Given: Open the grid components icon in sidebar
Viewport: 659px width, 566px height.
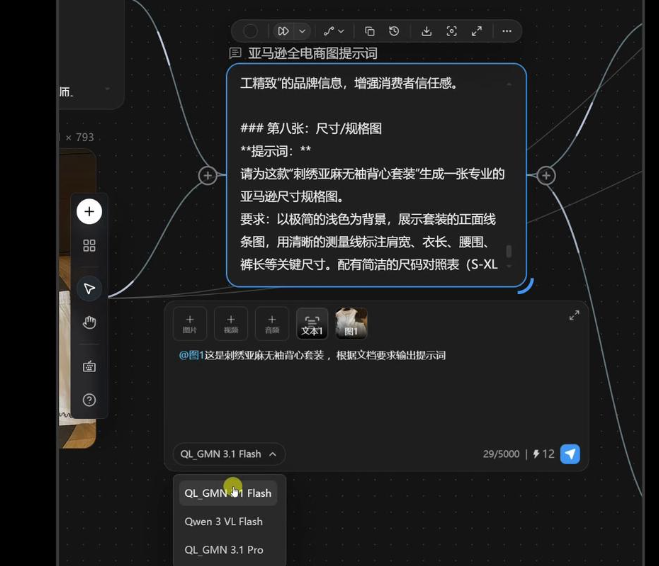Looking at the screenshot, I should [89, 245].
